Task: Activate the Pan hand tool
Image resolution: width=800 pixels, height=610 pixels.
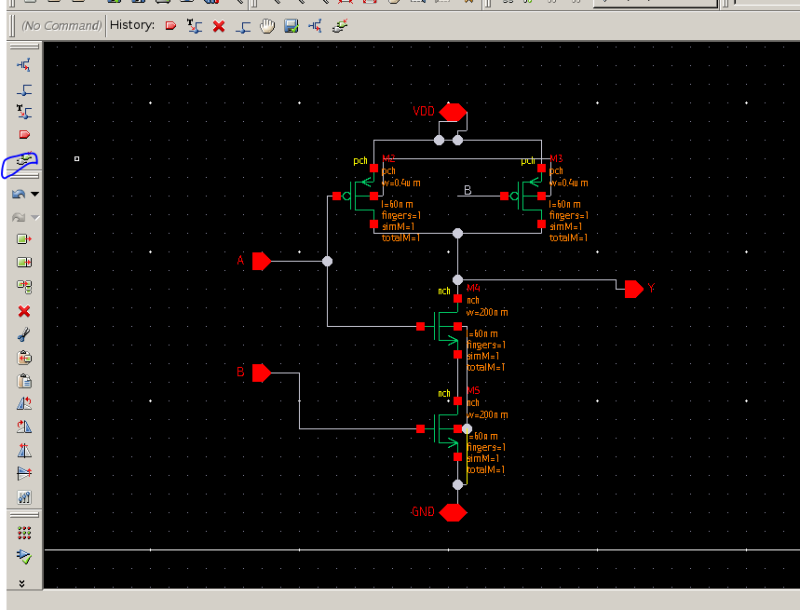Action: click(x=266, y=25)
